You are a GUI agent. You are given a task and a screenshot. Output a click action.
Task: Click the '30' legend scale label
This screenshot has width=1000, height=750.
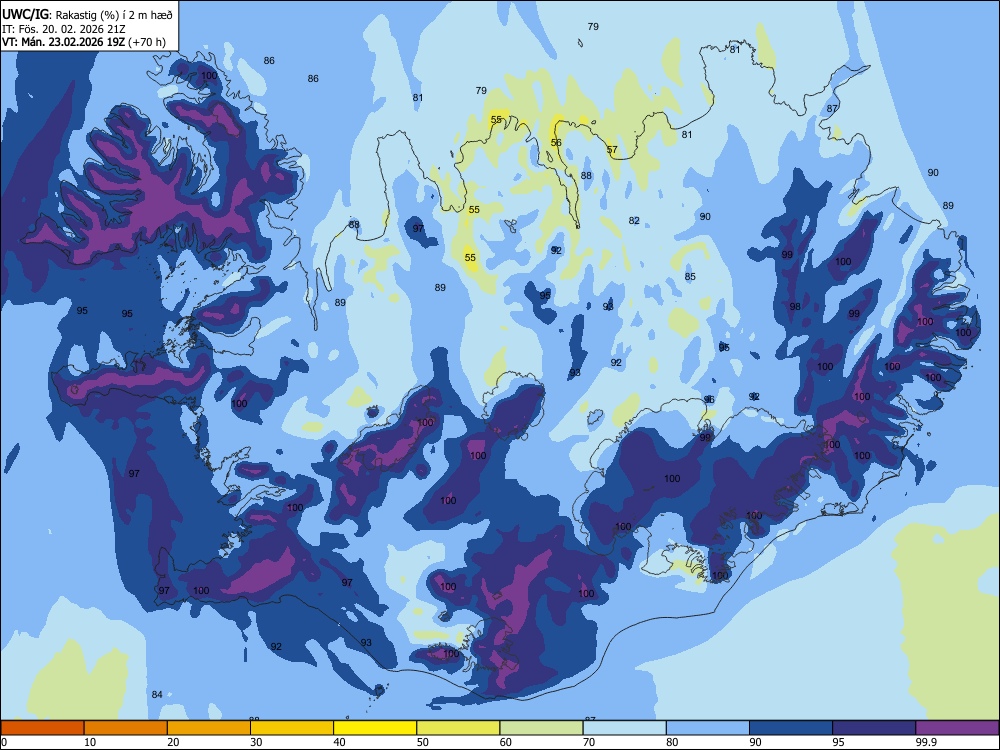point(256,742)
